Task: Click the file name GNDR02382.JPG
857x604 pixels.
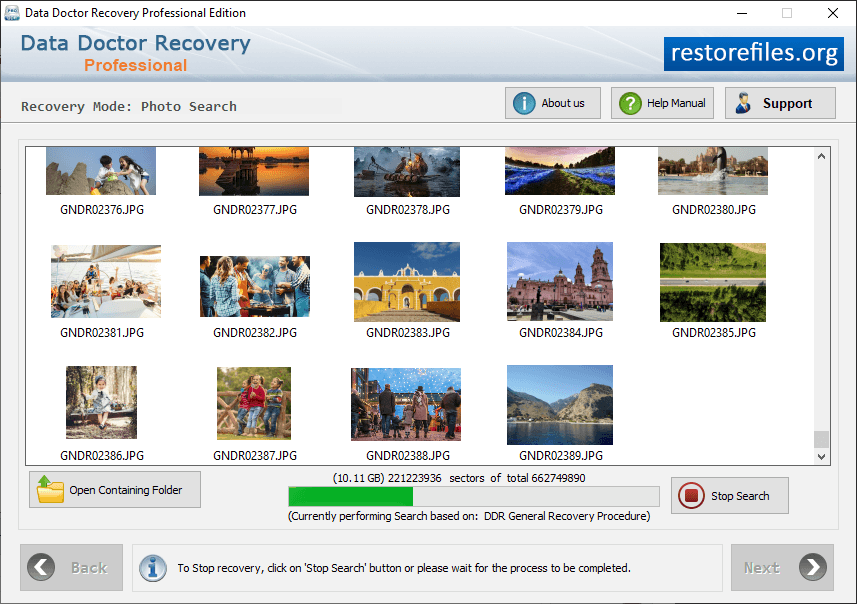Action: point(255,333)
